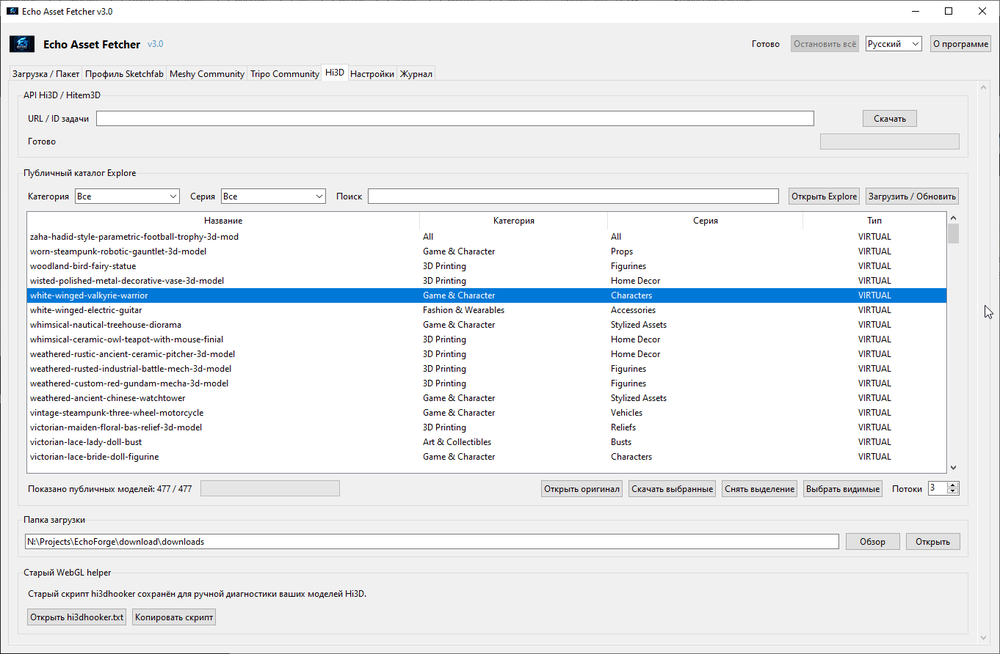Screen dimensions: 1000x654
Task: Switch to the Meshy Community tab
Action: pyautogui.click(x=207, y=74)
